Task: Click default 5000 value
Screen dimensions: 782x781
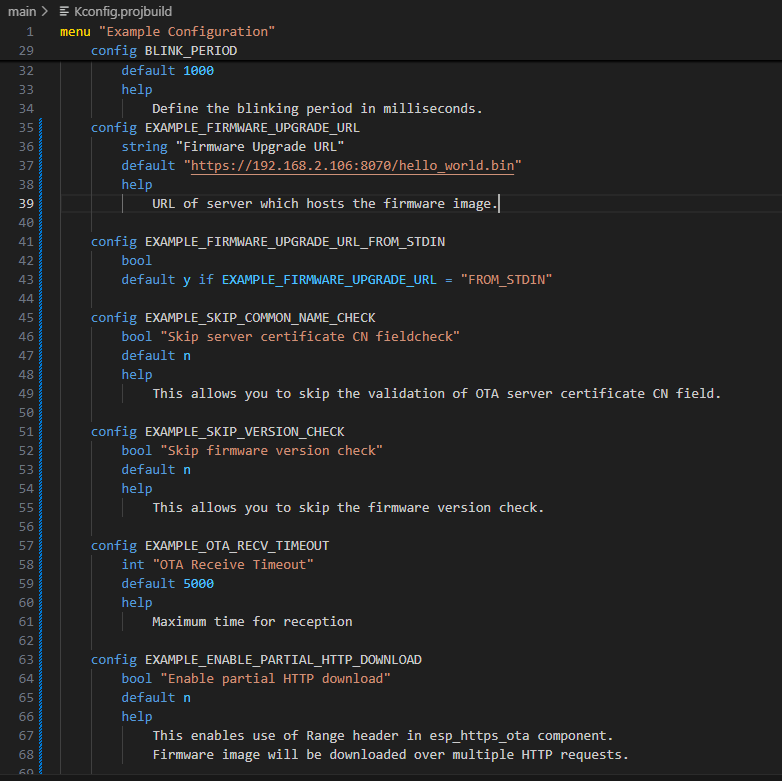Action: 198,584
